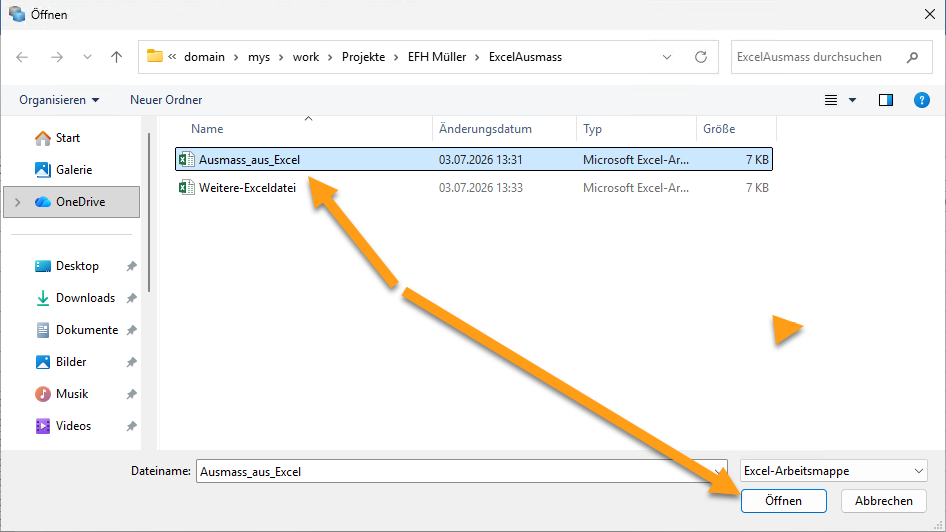Expand the OneDrive tree node
Viewport: 946px width, 532px height.
pyautogui.click(x=17, y=202)
